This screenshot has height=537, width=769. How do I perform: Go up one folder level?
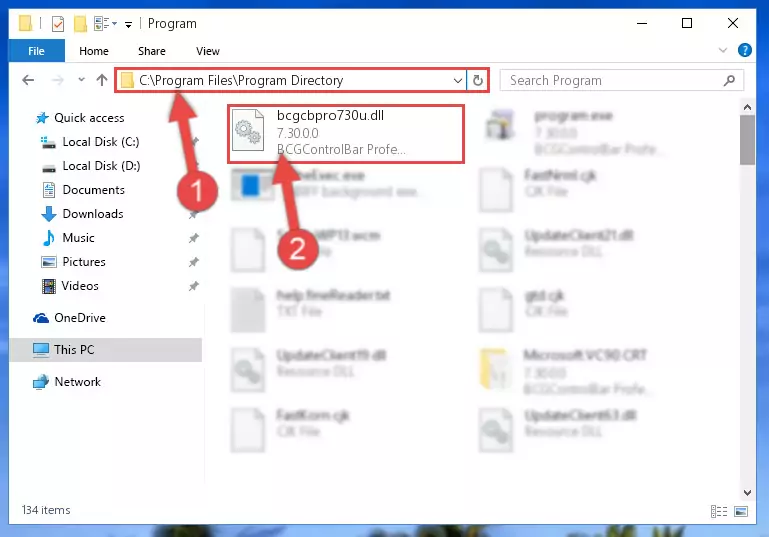coord(102,80)
